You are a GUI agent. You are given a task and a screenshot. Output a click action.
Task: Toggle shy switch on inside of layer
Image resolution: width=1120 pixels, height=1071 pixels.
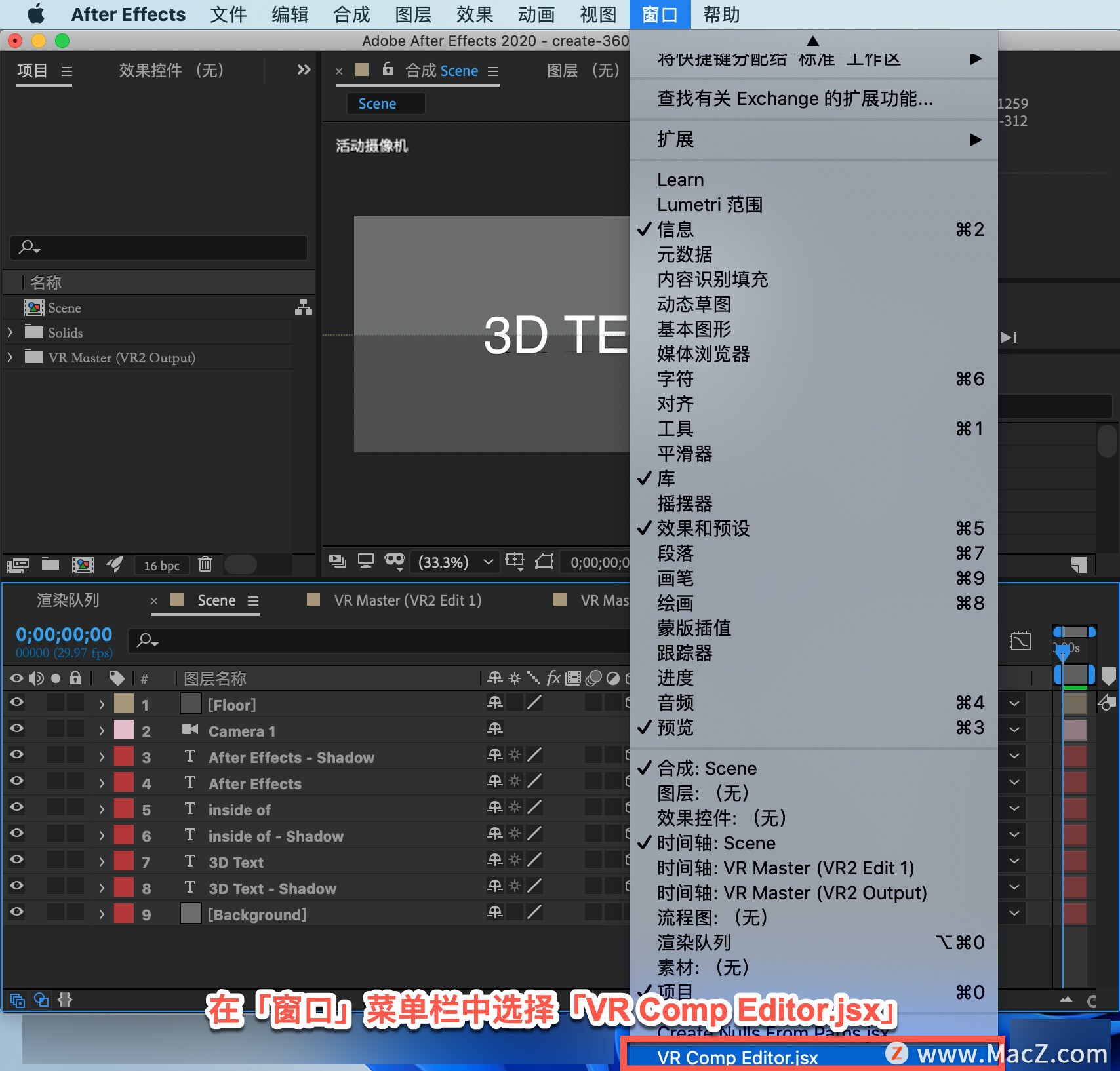495,807
